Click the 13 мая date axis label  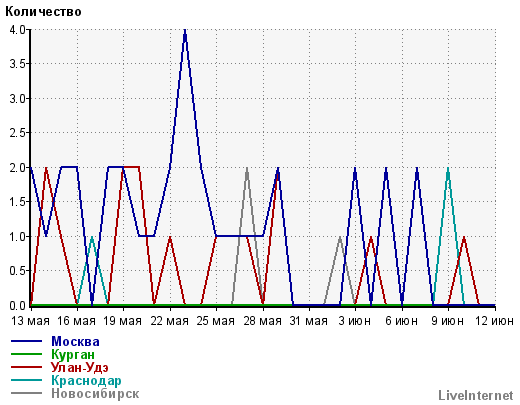point(30,321)
